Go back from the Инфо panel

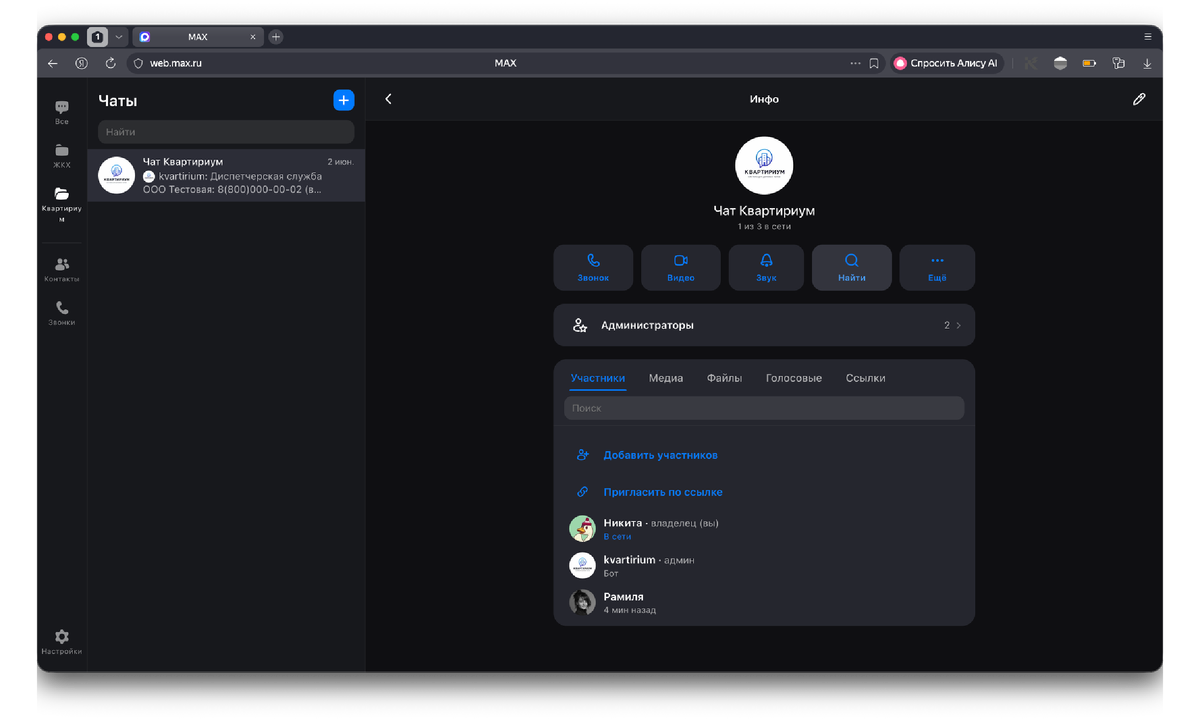click(388, 99)
